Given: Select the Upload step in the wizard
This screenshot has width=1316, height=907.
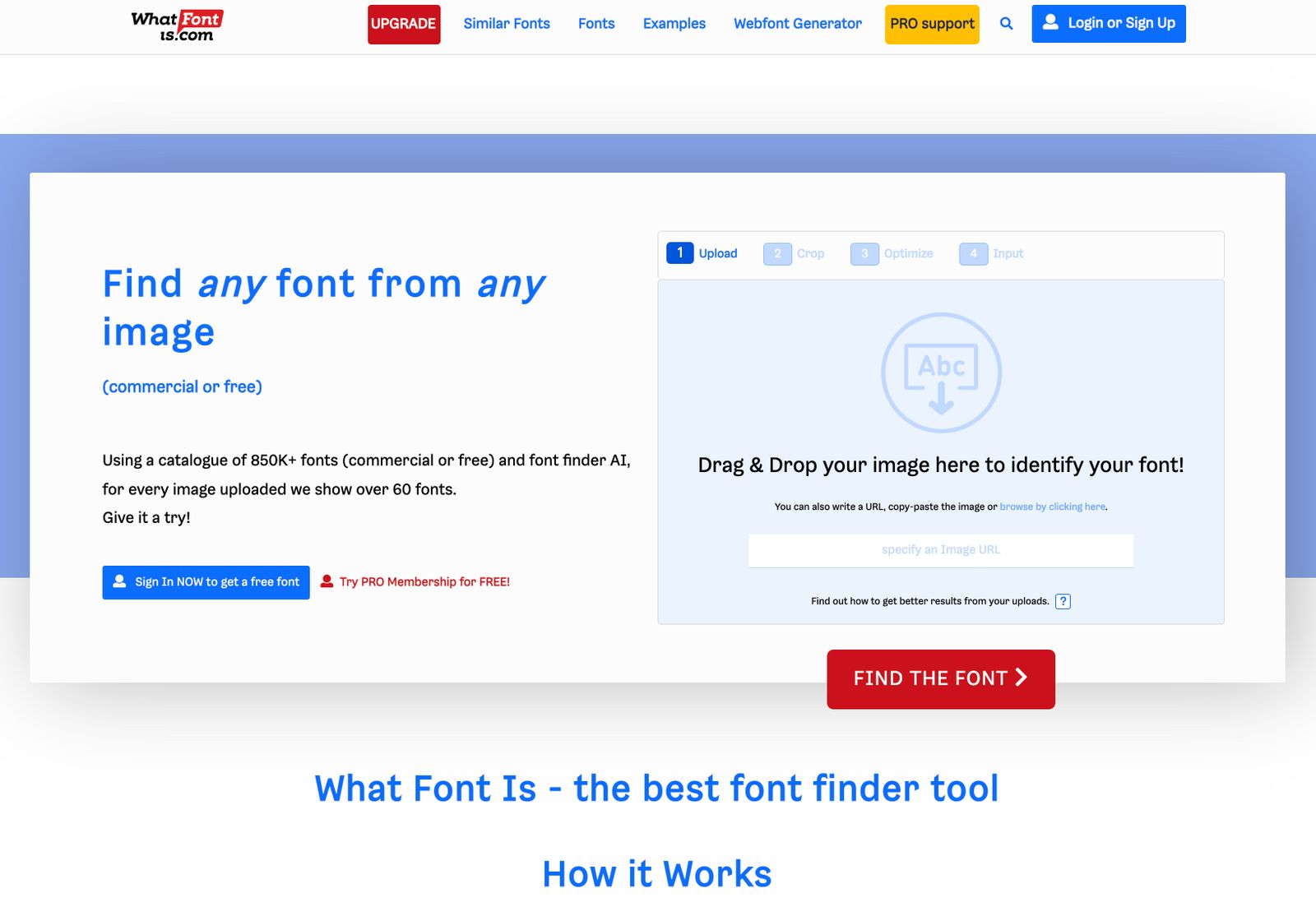Looking at the screenshot, I should pos(703,253).
